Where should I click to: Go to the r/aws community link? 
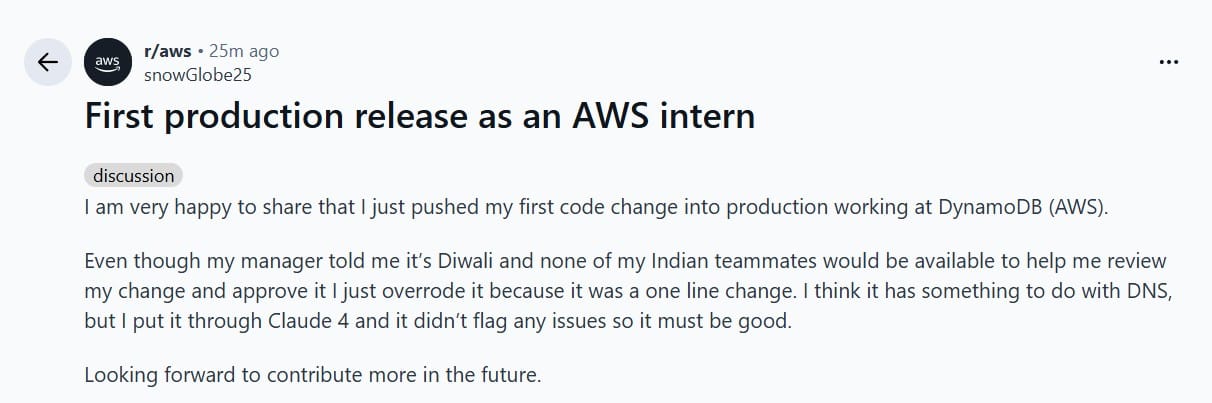point(167,51)
